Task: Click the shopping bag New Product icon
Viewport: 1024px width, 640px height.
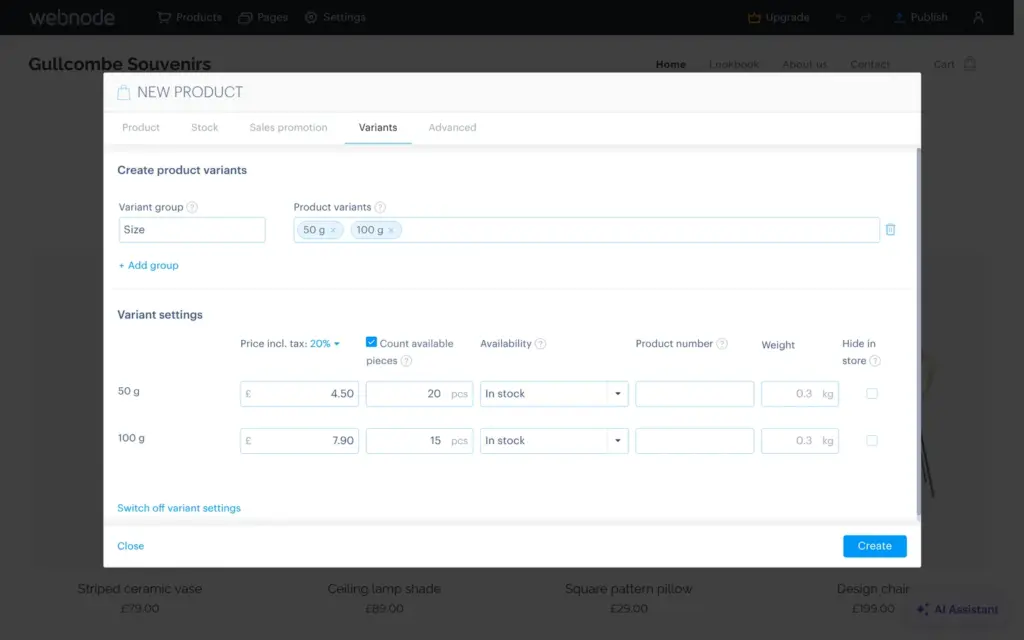Action: (123, 92)
